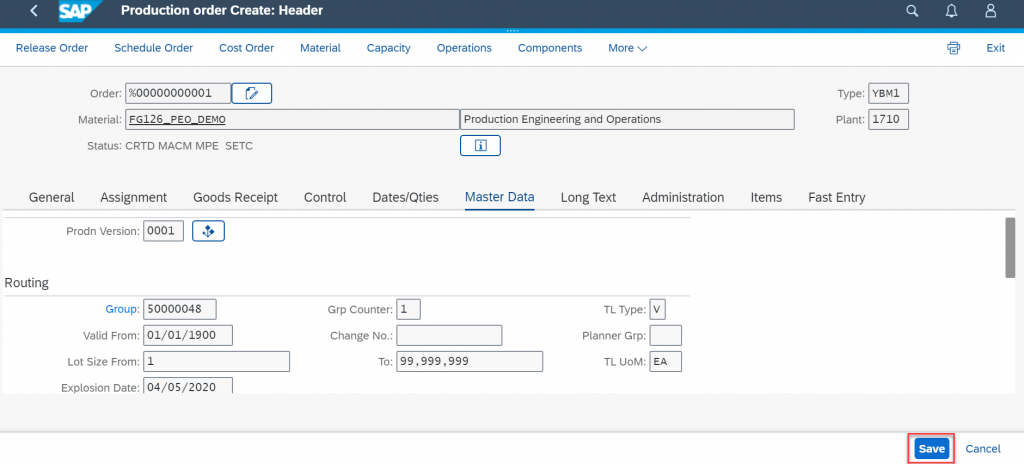Click the routing Group field 50000048
Viewport: 1024px width, 464px height.
coord(180,309)
